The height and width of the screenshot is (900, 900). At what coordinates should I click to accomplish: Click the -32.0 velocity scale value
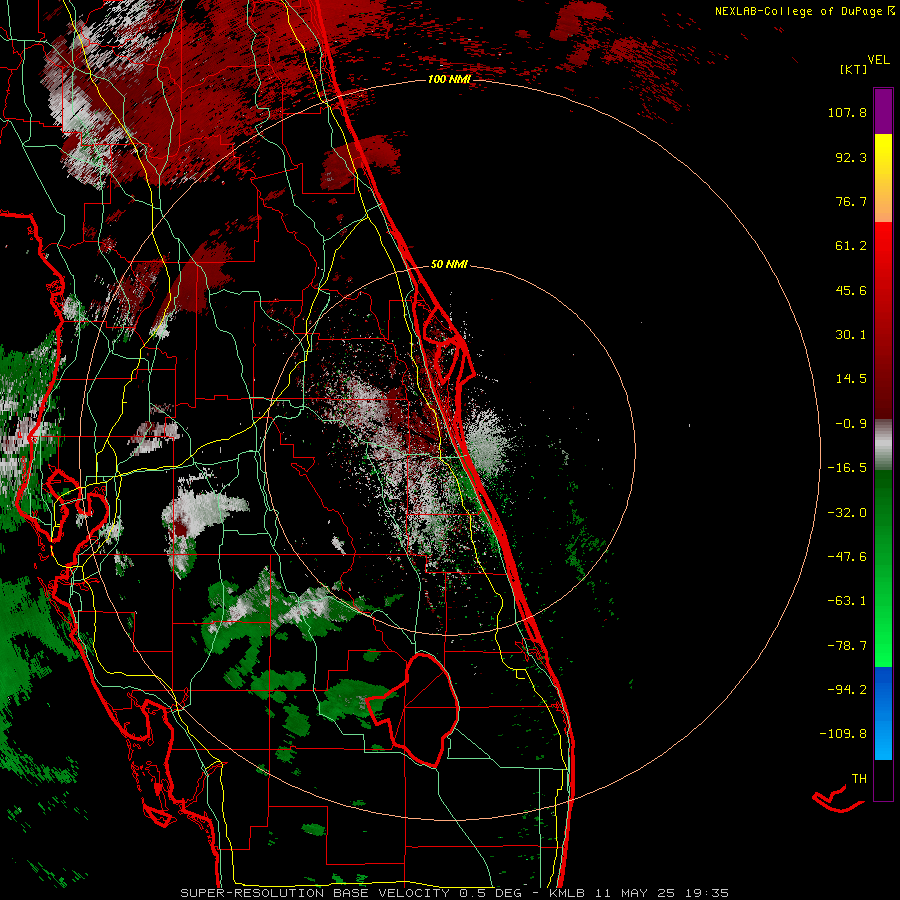pos(847,513)
